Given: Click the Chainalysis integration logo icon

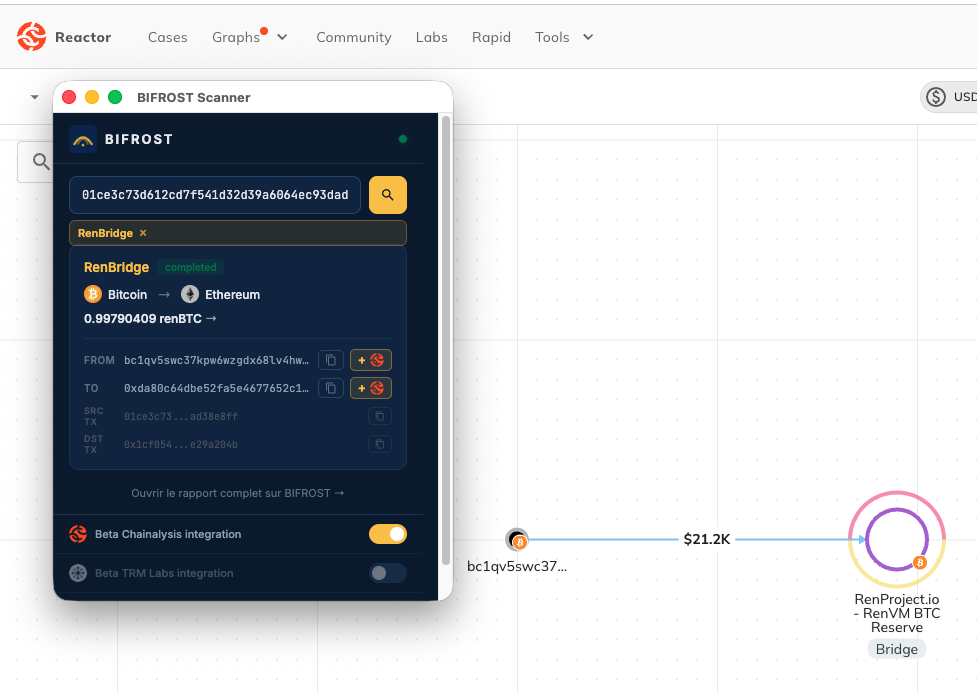Looking at the screenshot, I should pos(78,534).
